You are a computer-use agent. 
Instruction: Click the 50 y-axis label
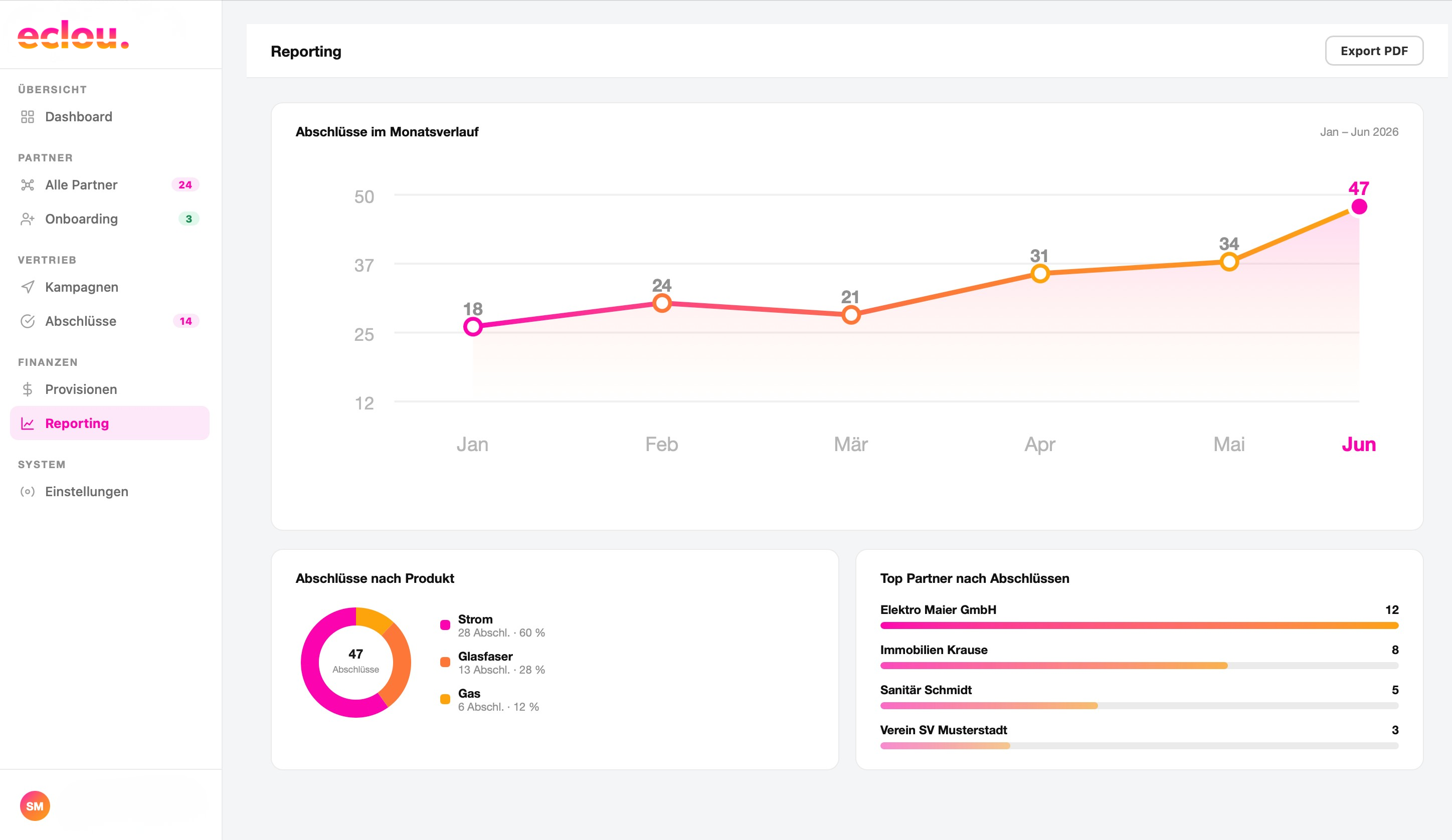pyautogui.click(x=364, y=196)
